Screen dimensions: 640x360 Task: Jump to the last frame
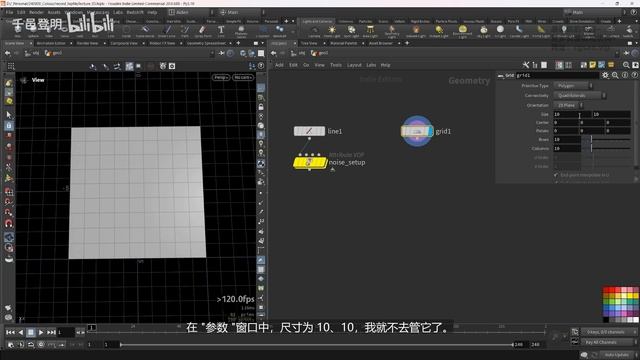[51, 333]
